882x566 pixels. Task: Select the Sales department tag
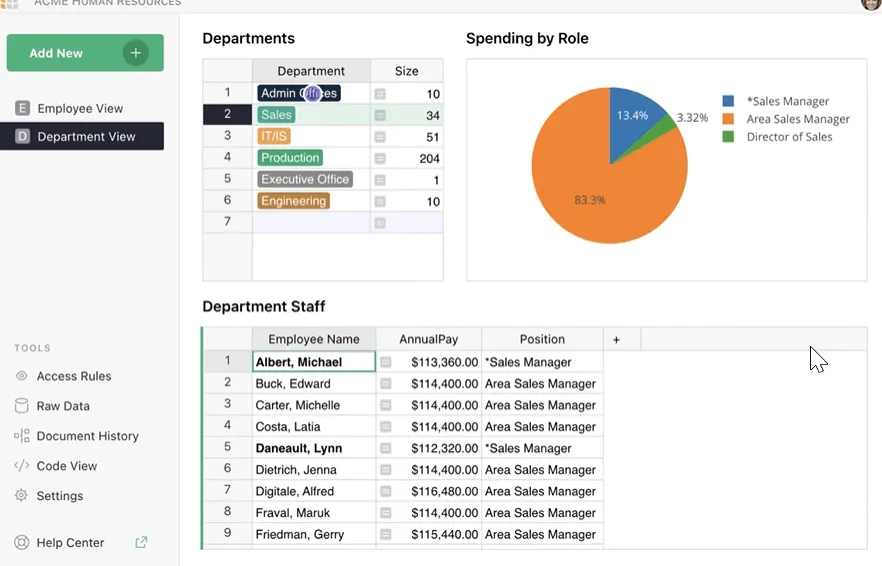(x=276, y=115)
